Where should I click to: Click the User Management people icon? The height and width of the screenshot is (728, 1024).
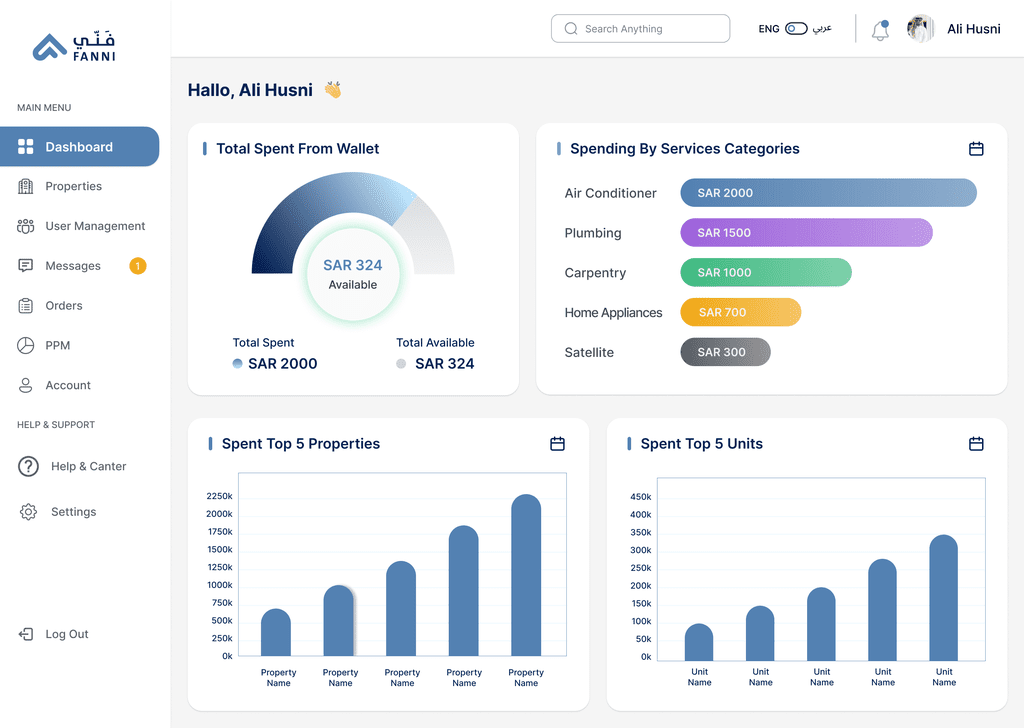pyautogui.click(x=25, y=226)
